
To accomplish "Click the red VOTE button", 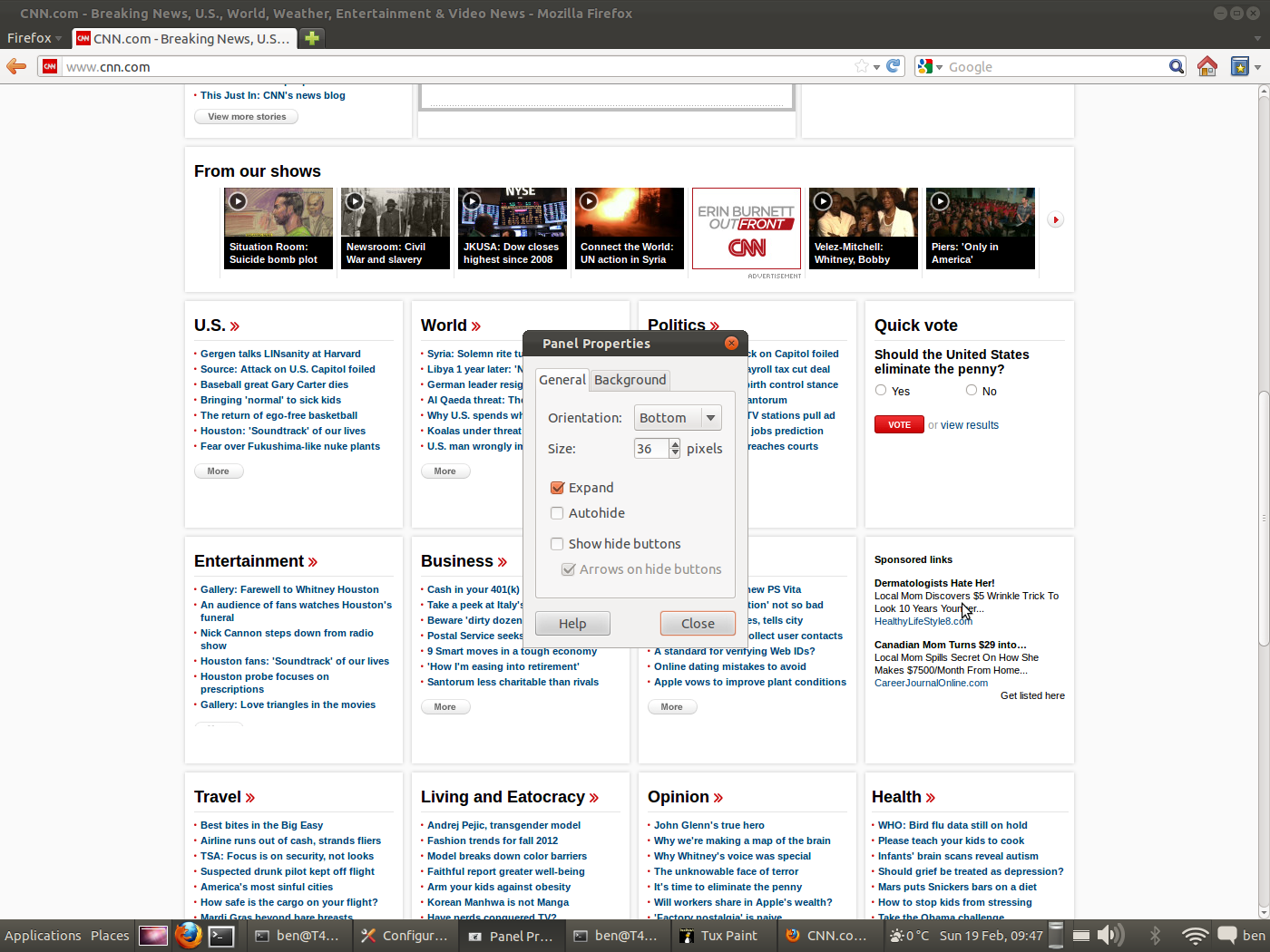I will [899, 424].
